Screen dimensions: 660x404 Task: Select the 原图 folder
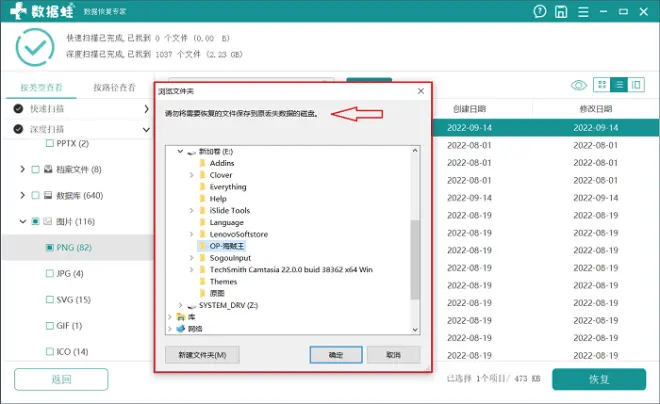[x=217, y=293]
